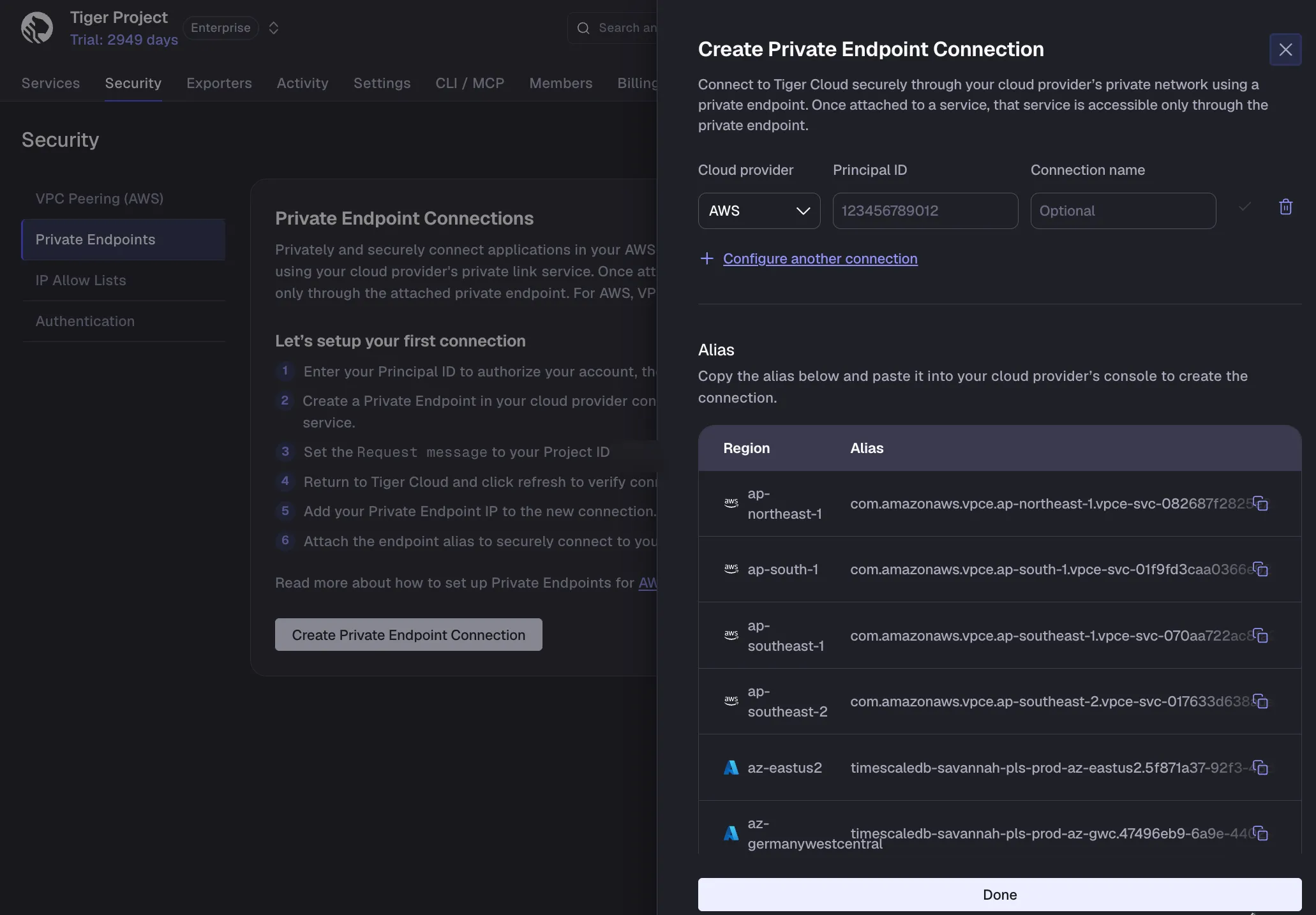Screen dimensions: 1316x915
Task: Click the timescaledb az-eastus2 alias text
Action: click(x=1052, y=768)
